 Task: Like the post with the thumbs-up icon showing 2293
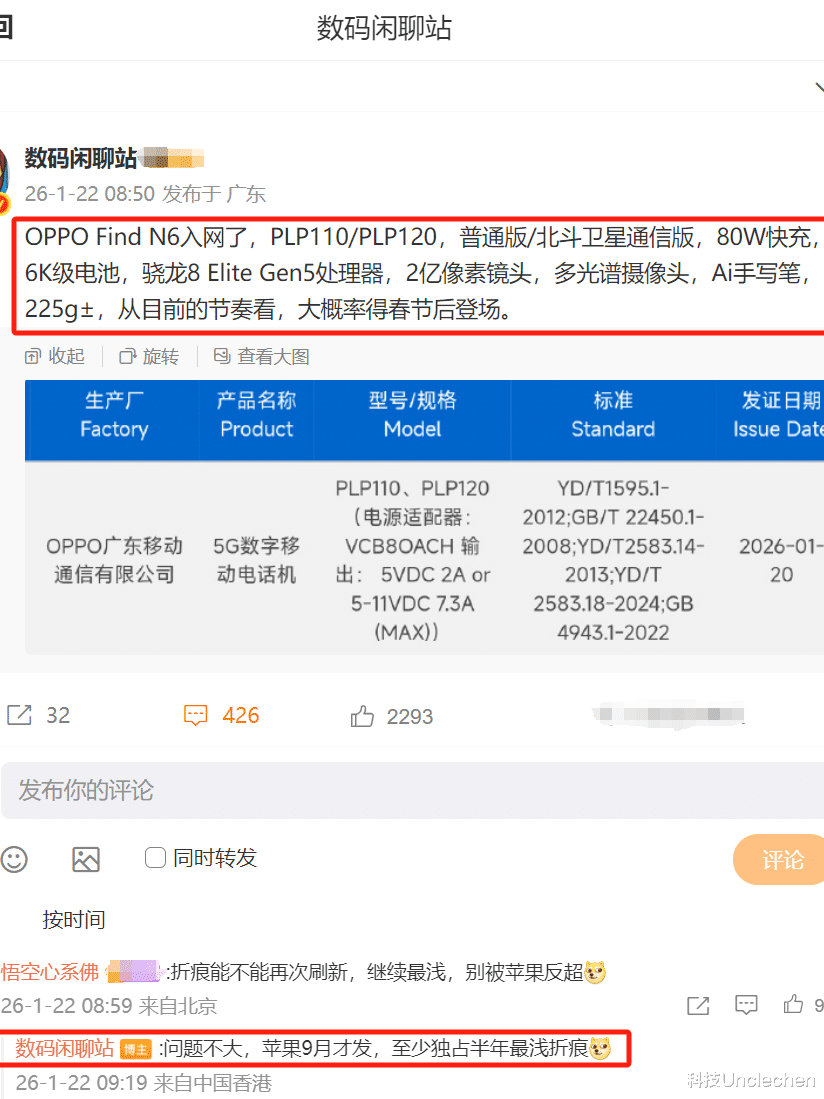tap(362, 716)
